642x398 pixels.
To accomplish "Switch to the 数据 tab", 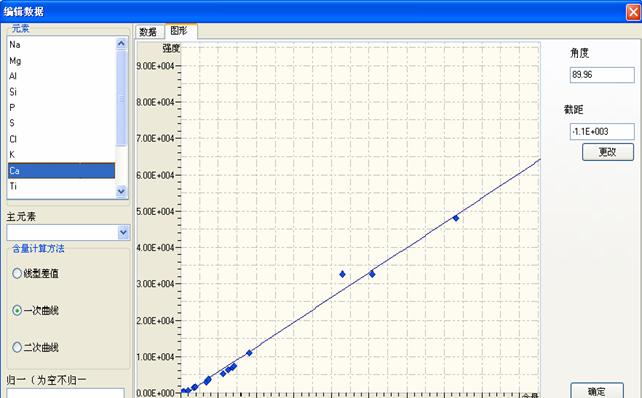I will coord(148,32).
